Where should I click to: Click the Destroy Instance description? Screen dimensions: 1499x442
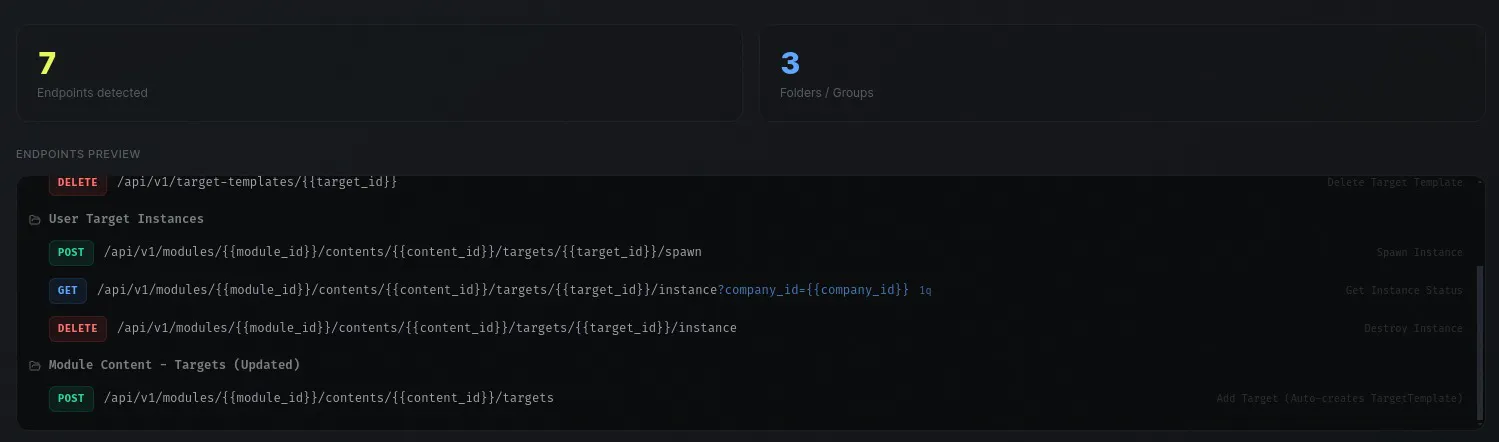coord(1413,329)
